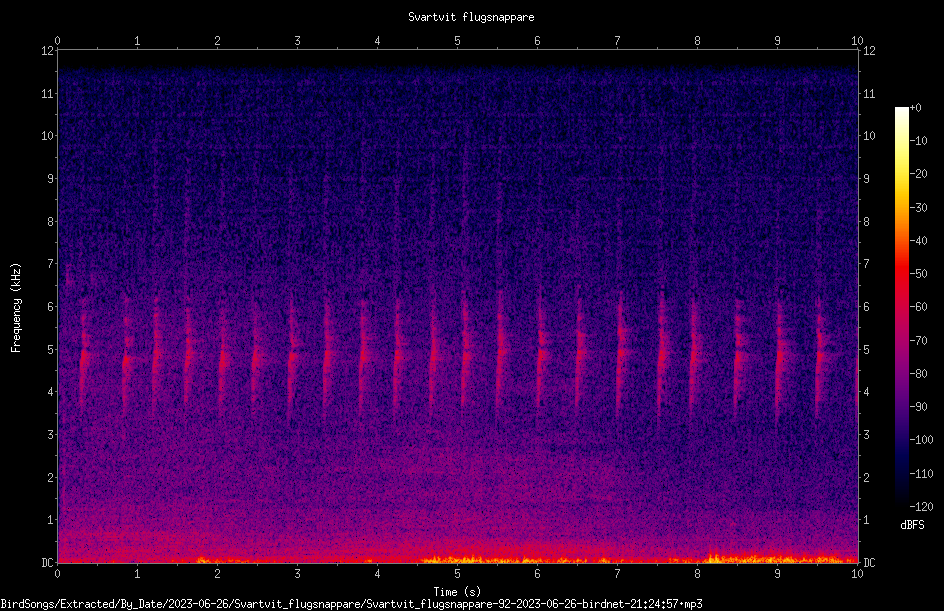Click 'DC' on the right frequency axis

coord(869,563)
